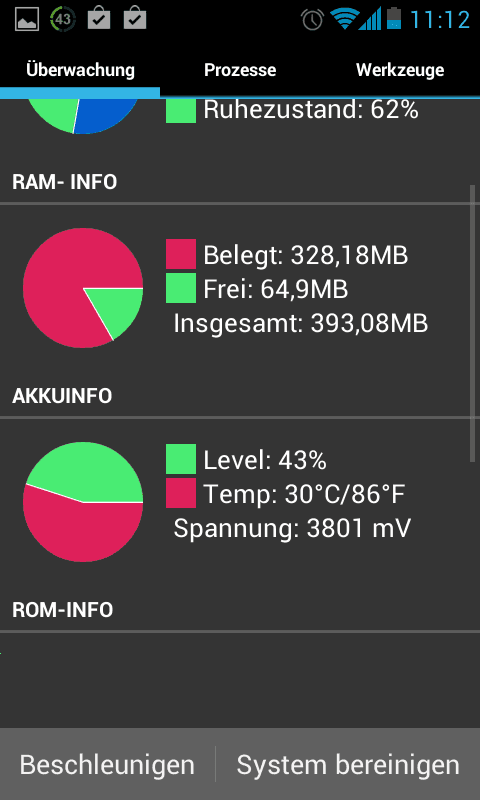The height and width of the screenshot is (800, 480).
Task: Tap the System bereinigen button
Action: click(348, 764)
